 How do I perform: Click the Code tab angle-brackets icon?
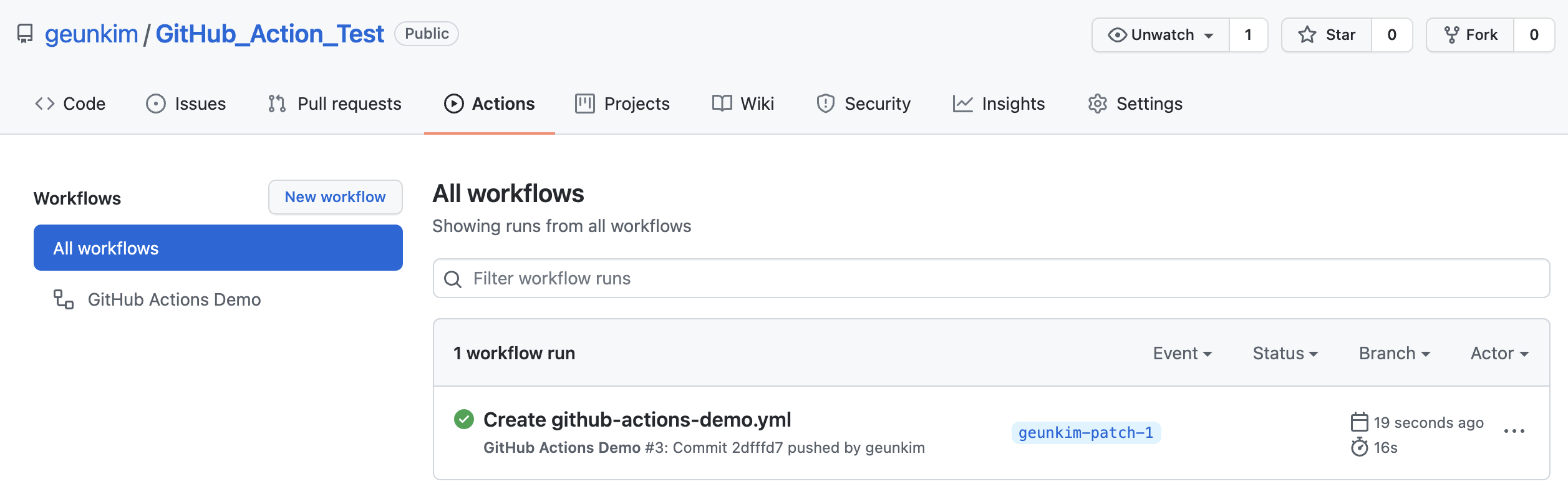45,104
